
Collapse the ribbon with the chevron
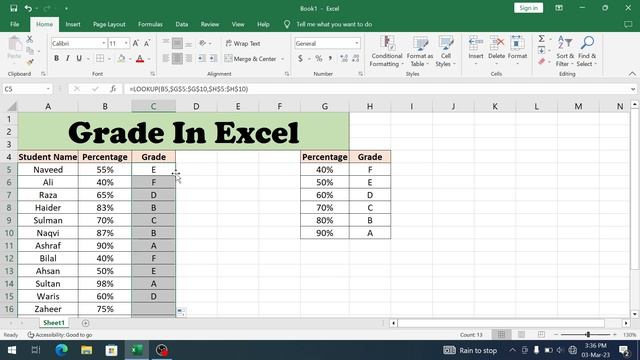[x=632, y=74]
